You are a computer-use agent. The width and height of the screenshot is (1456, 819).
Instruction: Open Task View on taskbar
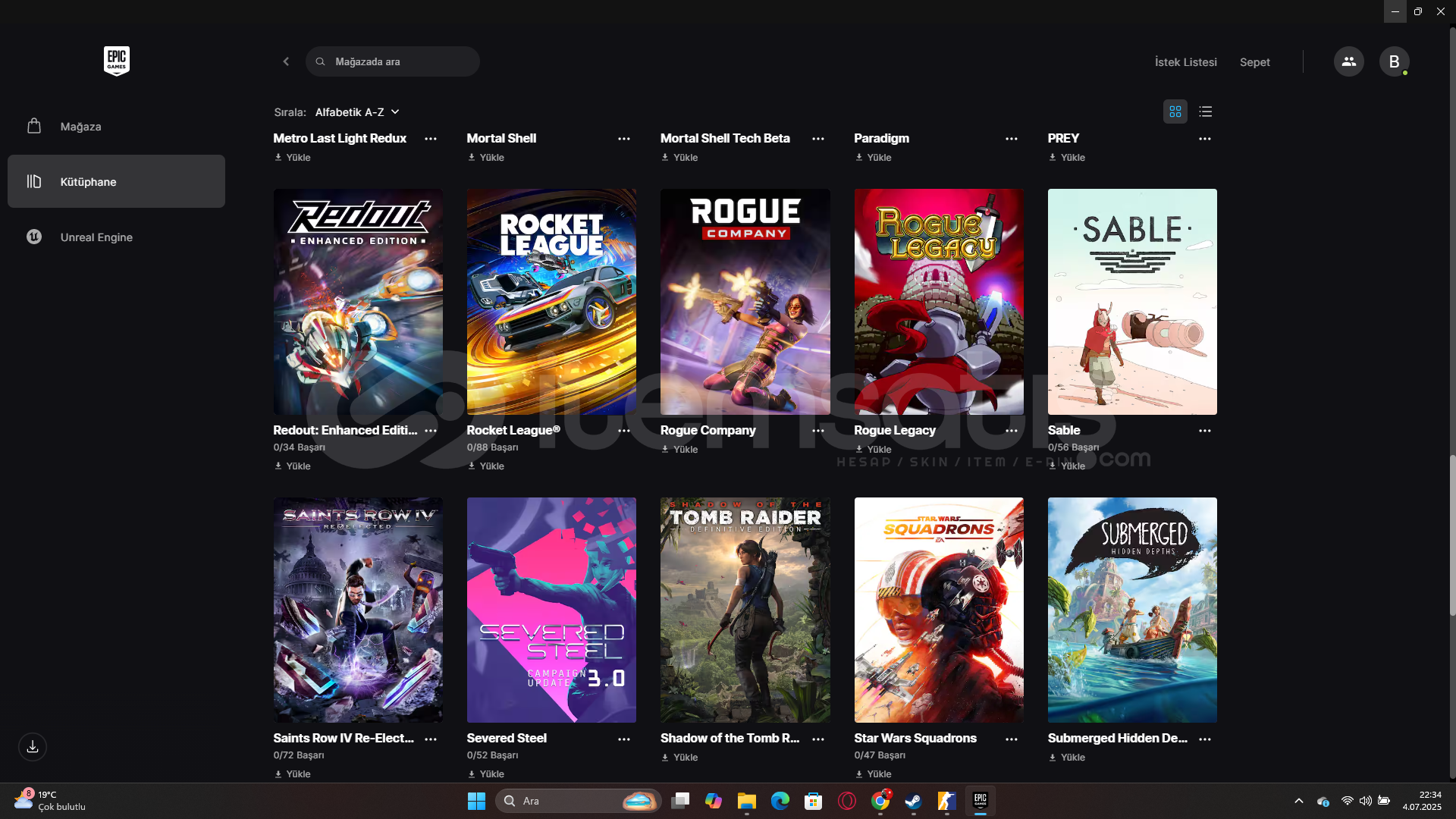click(680, 801)
